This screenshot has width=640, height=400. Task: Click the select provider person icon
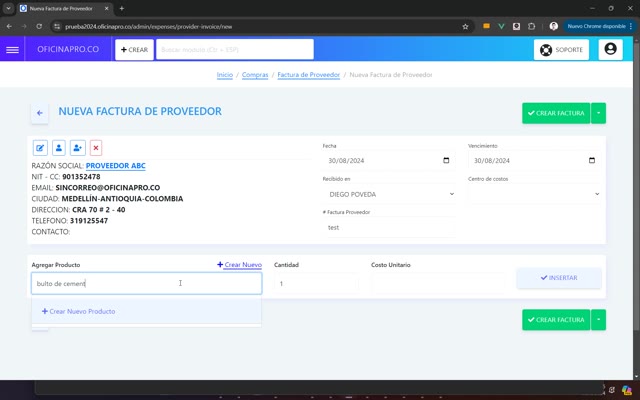coord(59,148)
